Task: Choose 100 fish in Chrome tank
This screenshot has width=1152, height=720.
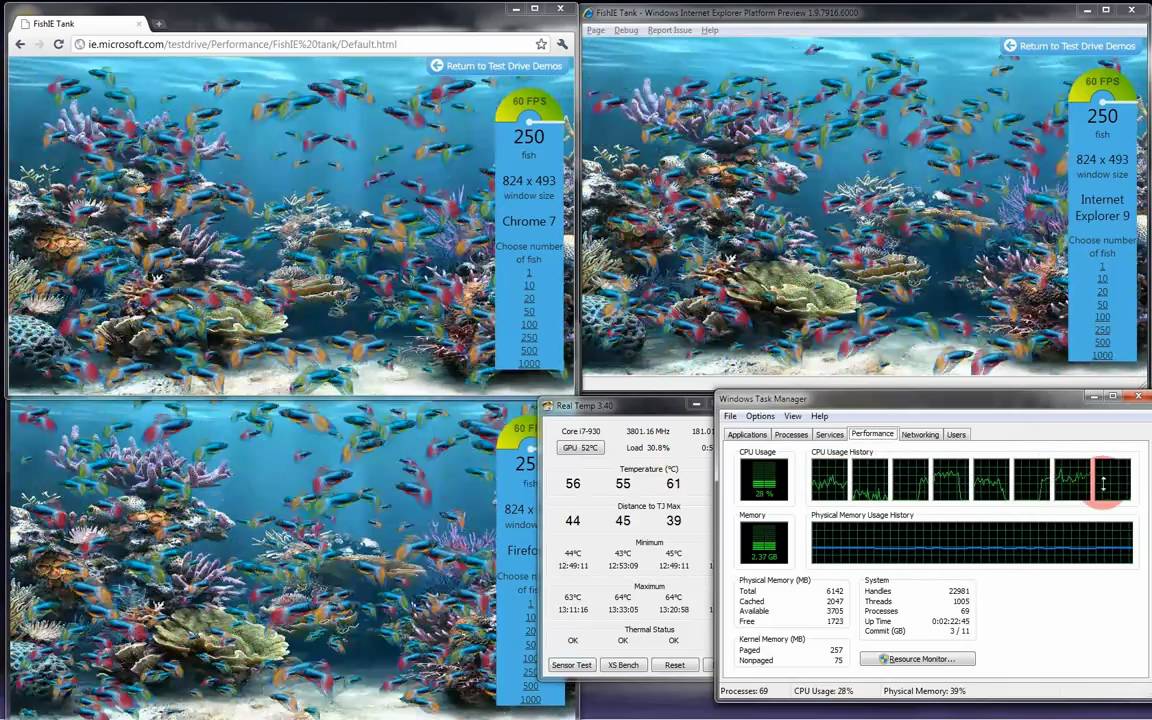Action: [529, 325]
